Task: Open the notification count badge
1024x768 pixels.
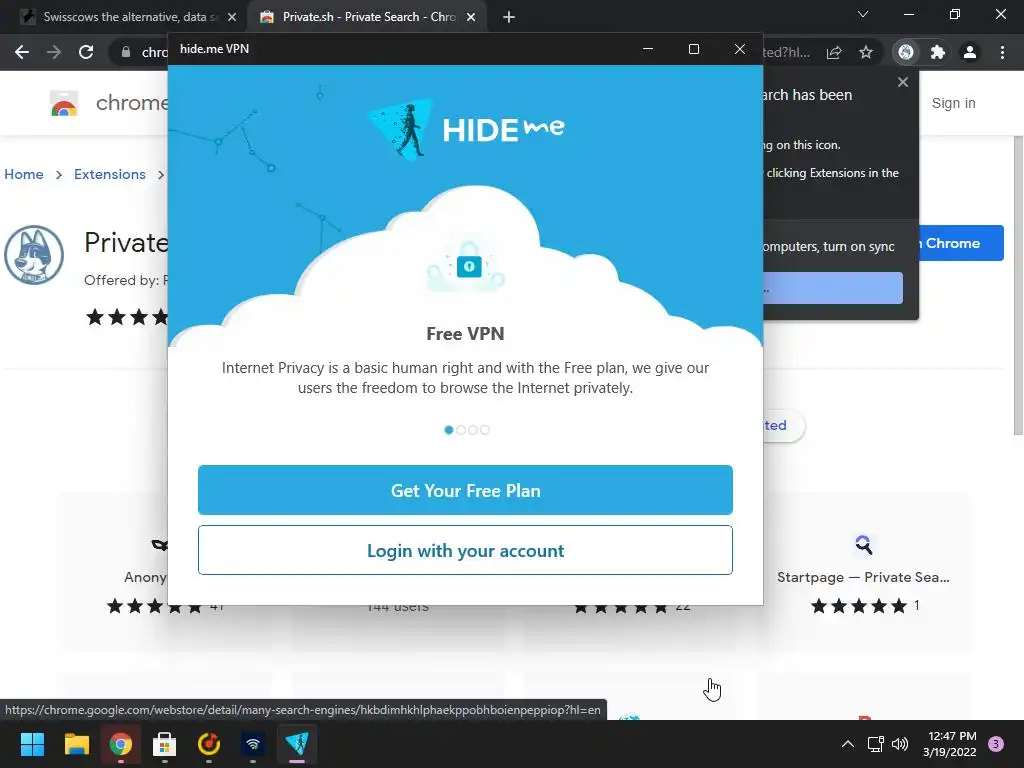Action: tap(996, 744)
